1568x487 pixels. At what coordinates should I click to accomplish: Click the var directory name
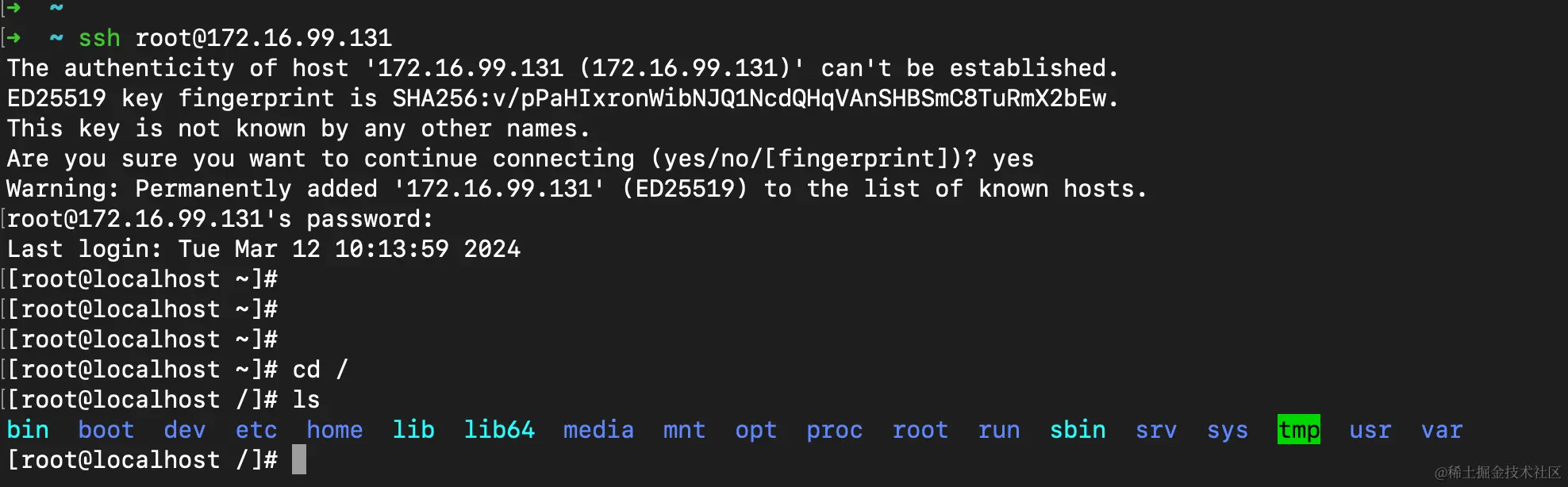click(x=1441, y=430)
